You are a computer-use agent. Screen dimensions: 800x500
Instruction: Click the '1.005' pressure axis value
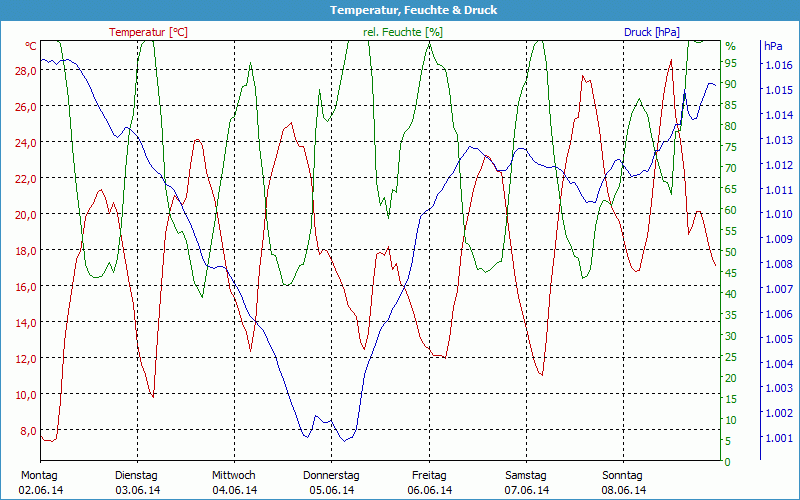pyautogui.click(x=779, y=339)
